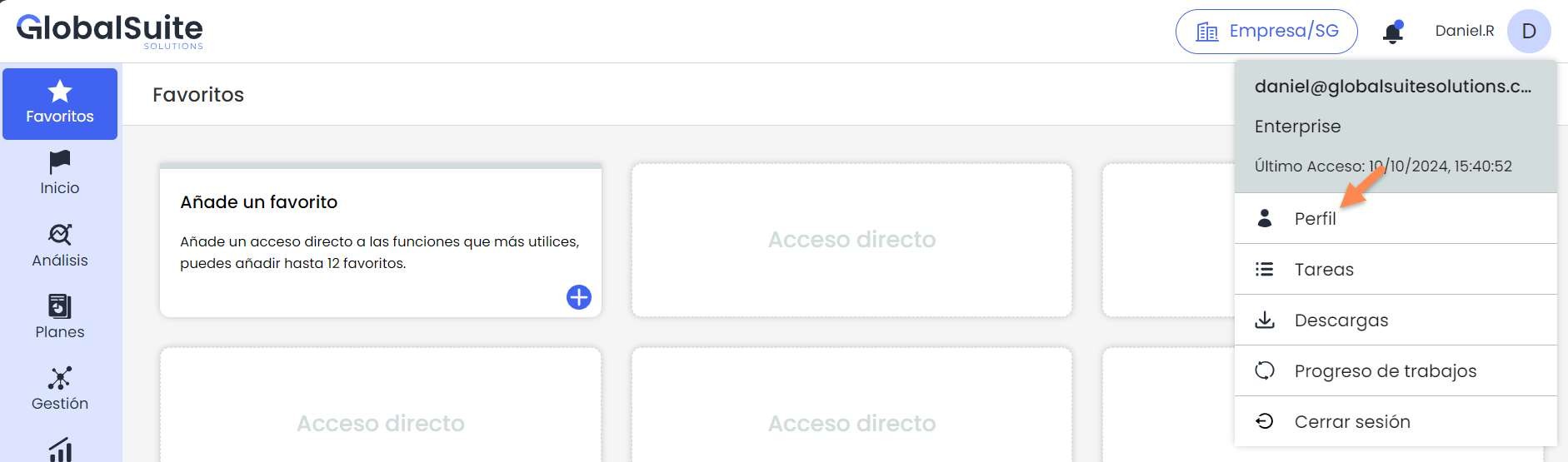Click the bar chart sidebar icon

pos(60,450)
